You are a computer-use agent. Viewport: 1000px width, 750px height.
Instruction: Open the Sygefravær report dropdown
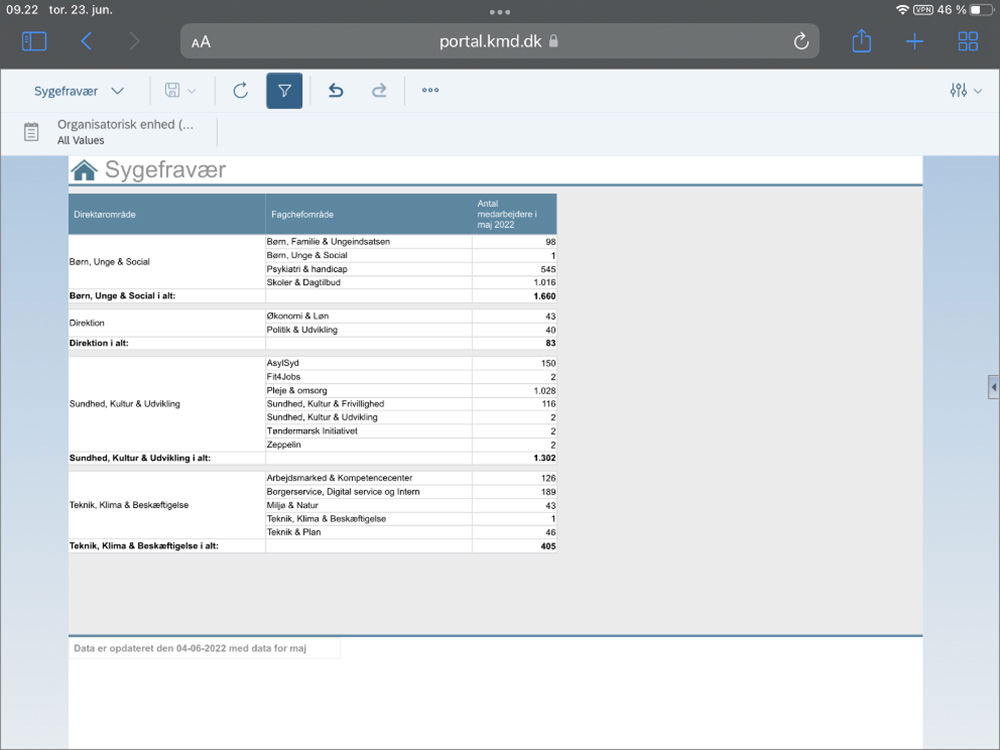79,91
